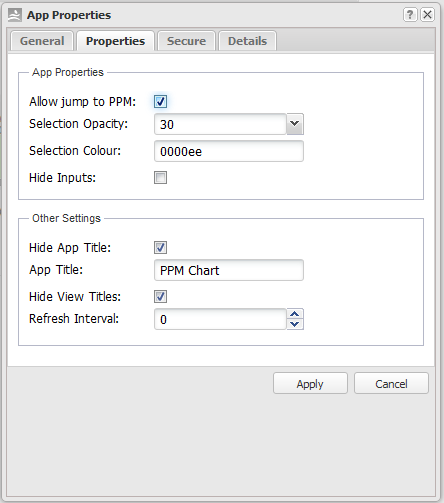This screenshot has width=444, height=503.
Task: Click the Selection Colour hex field
Action: pyautogui.click(x=229, y=151)
